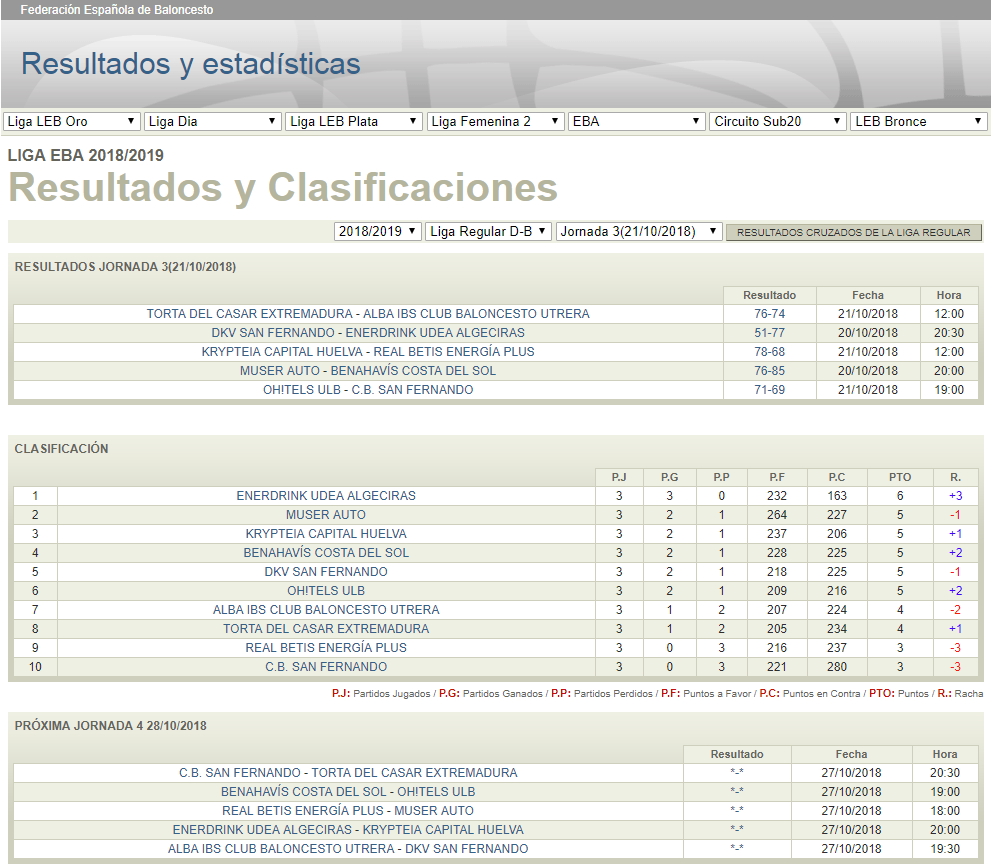Viewport: 993px width, 867px height.
Task: Open the EBA league dropdown
Action: [636, 121]
